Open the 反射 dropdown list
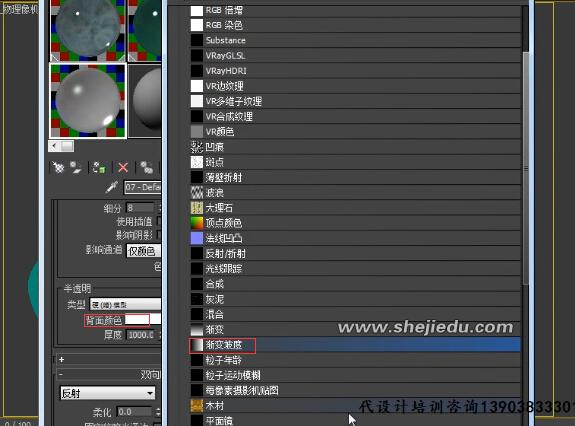The image size is (575, 426). pyautogui.click(x=107, y=393)
